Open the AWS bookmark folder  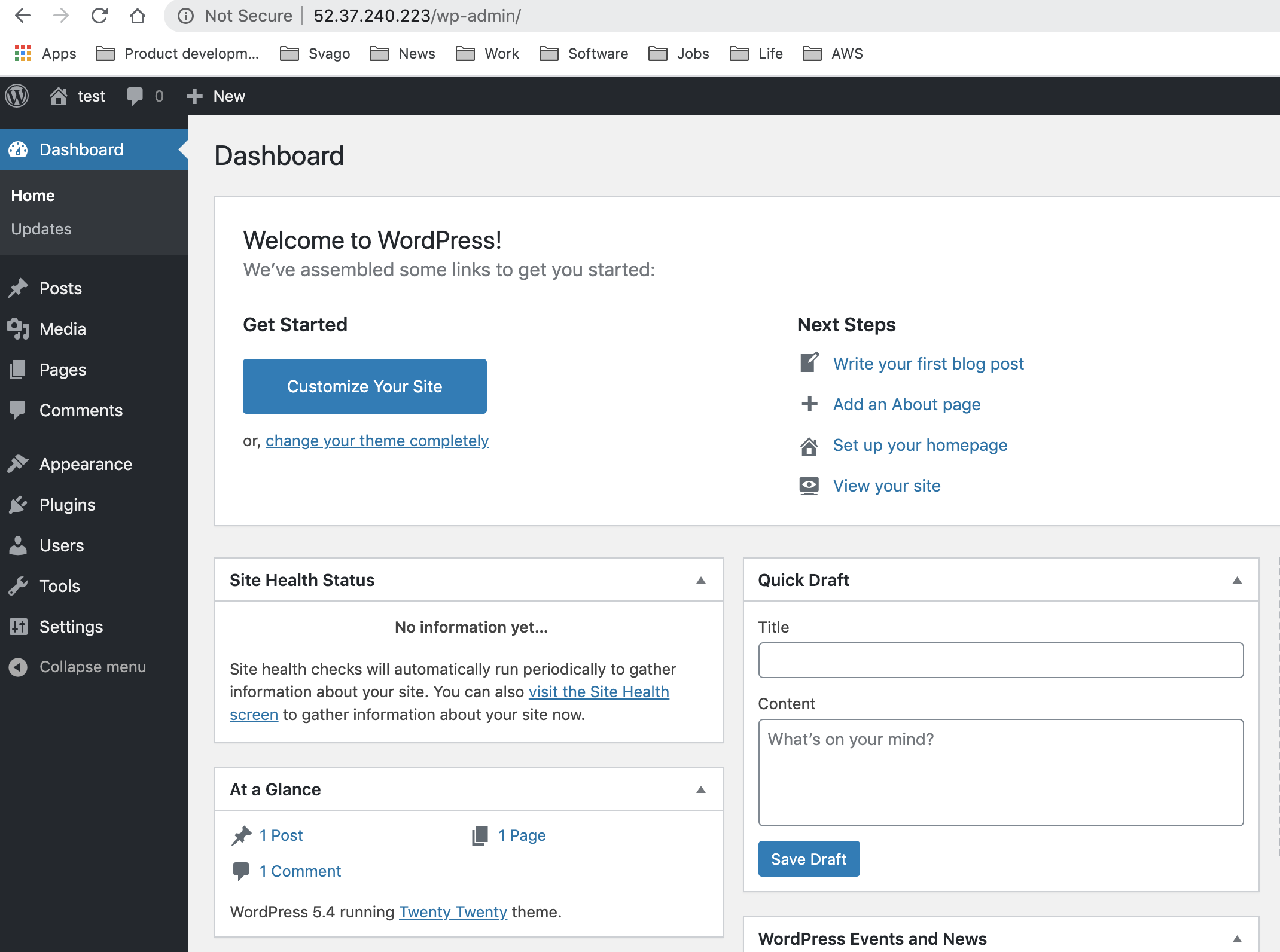pos(833,53)
